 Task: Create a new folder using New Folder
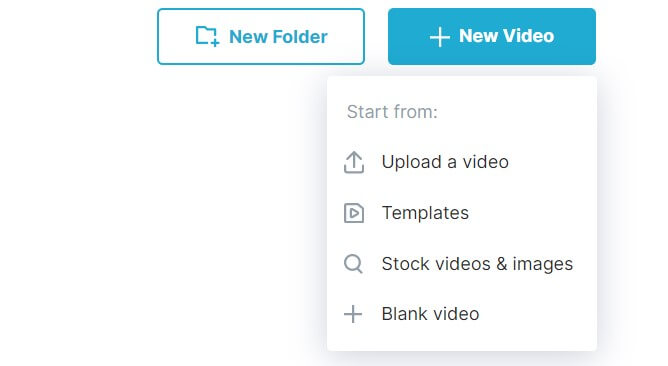[261, 37]
